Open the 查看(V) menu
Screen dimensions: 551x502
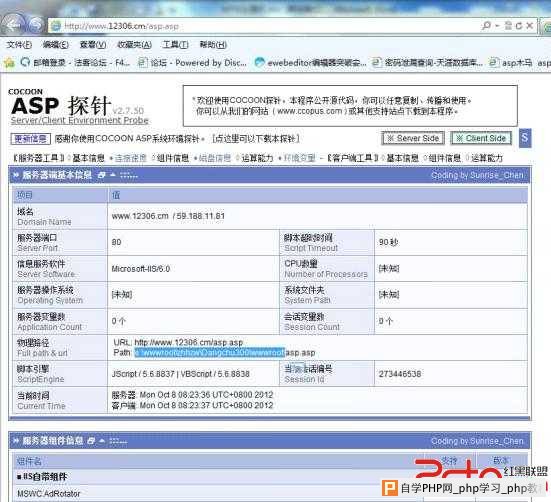click(x=93, y=45)
